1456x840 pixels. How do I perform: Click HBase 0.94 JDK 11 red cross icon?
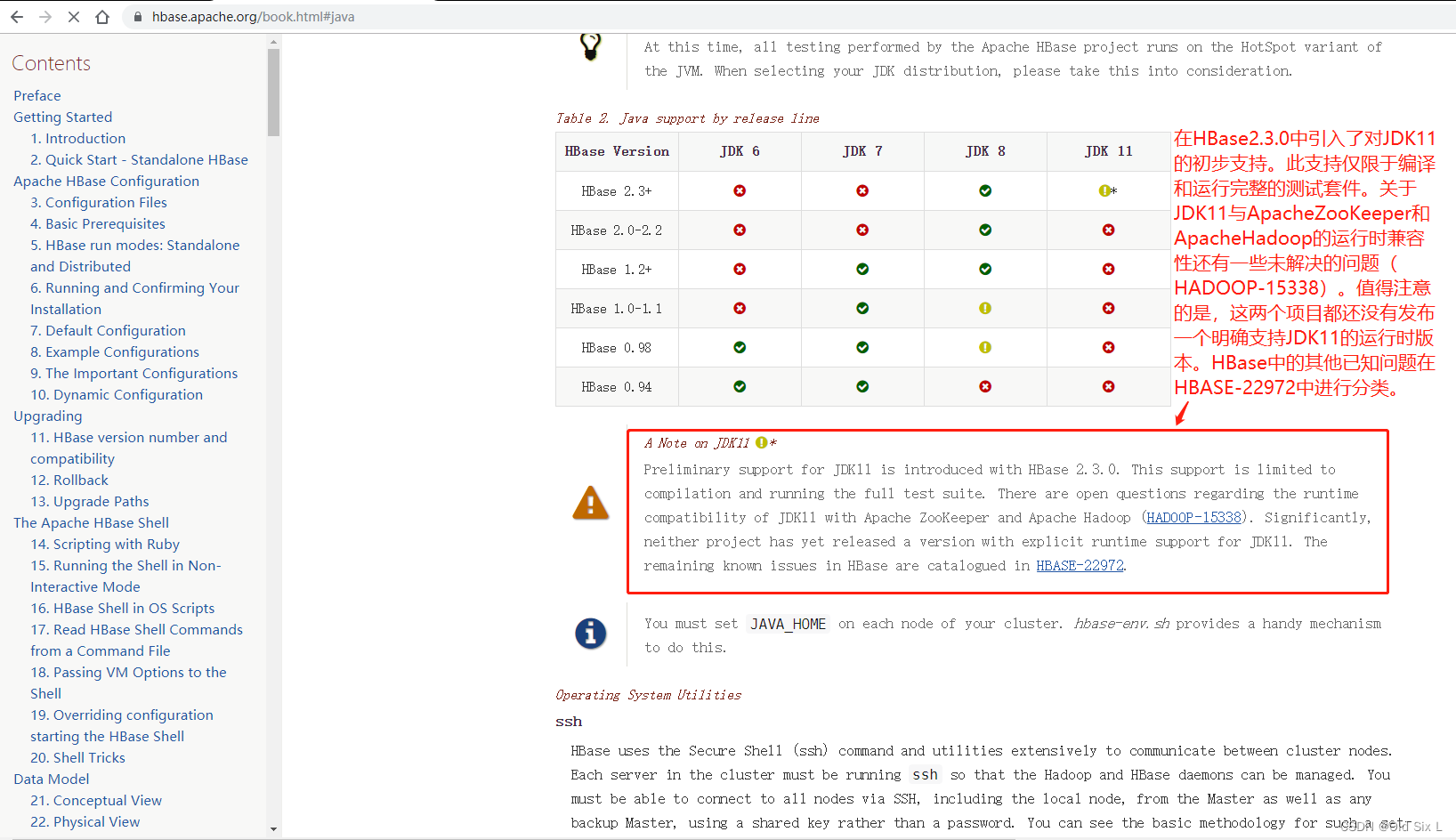click(x=1108, y=386)
